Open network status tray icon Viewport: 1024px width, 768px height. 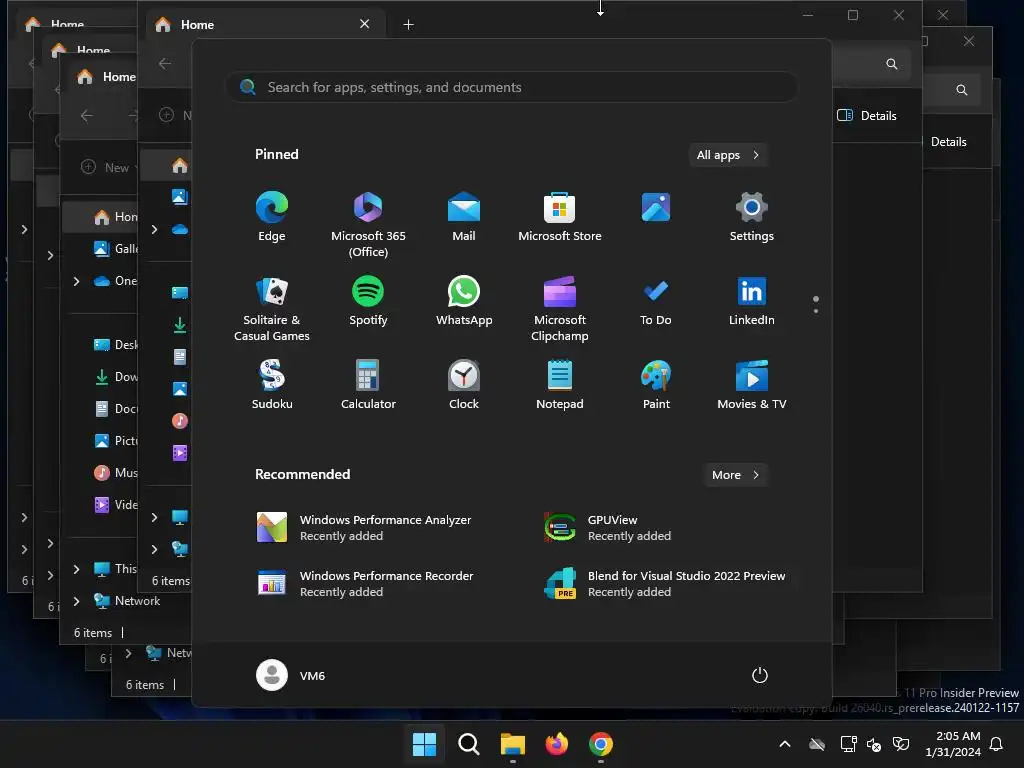848,744
